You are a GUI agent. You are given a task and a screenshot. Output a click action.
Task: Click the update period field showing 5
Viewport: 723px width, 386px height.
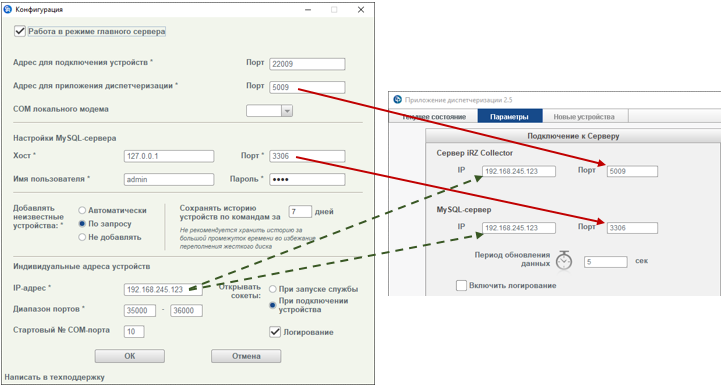click(x=605, y=262)
